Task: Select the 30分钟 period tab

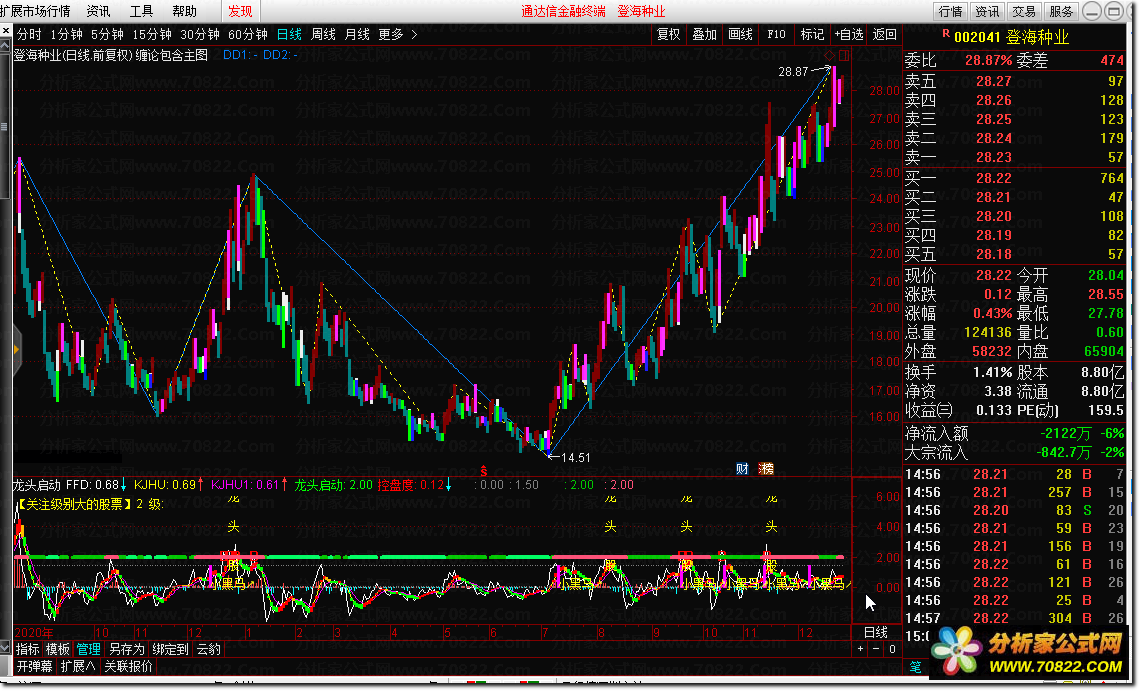Action: tap(199, 34)
